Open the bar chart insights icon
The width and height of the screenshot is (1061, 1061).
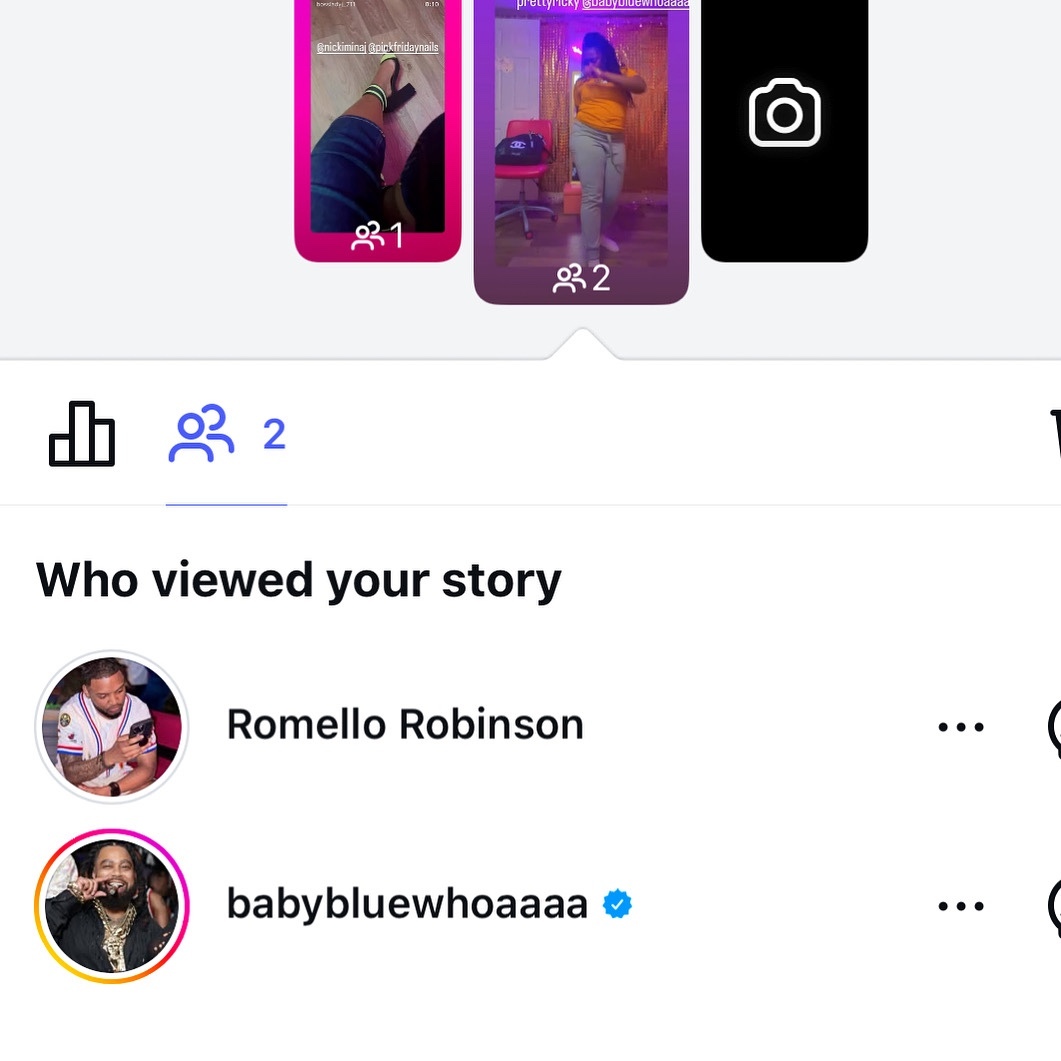coord(82,434)
